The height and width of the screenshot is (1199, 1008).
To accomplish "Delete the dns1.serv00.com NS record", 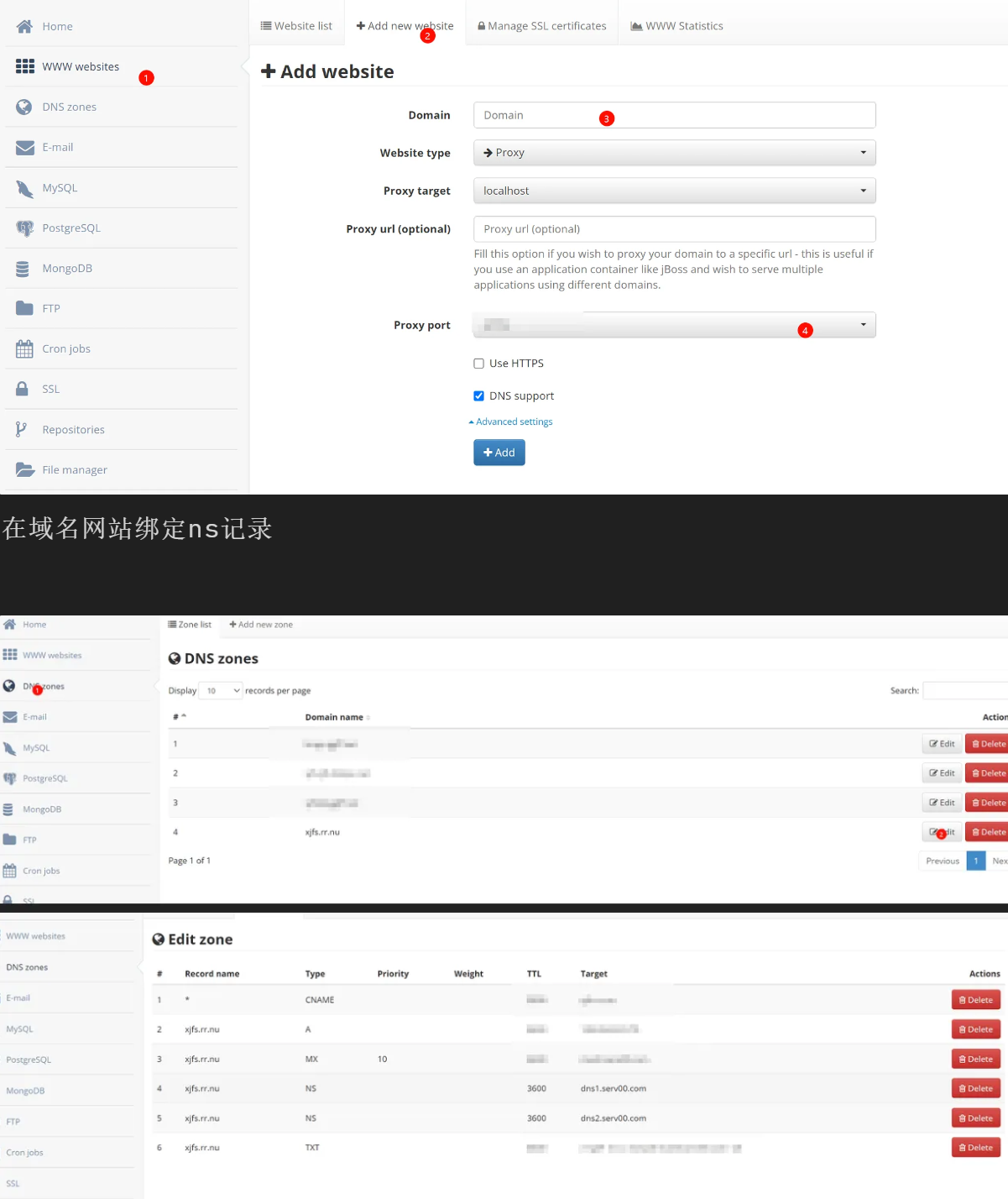I will pyautogui.click(x=975, y=1089).
